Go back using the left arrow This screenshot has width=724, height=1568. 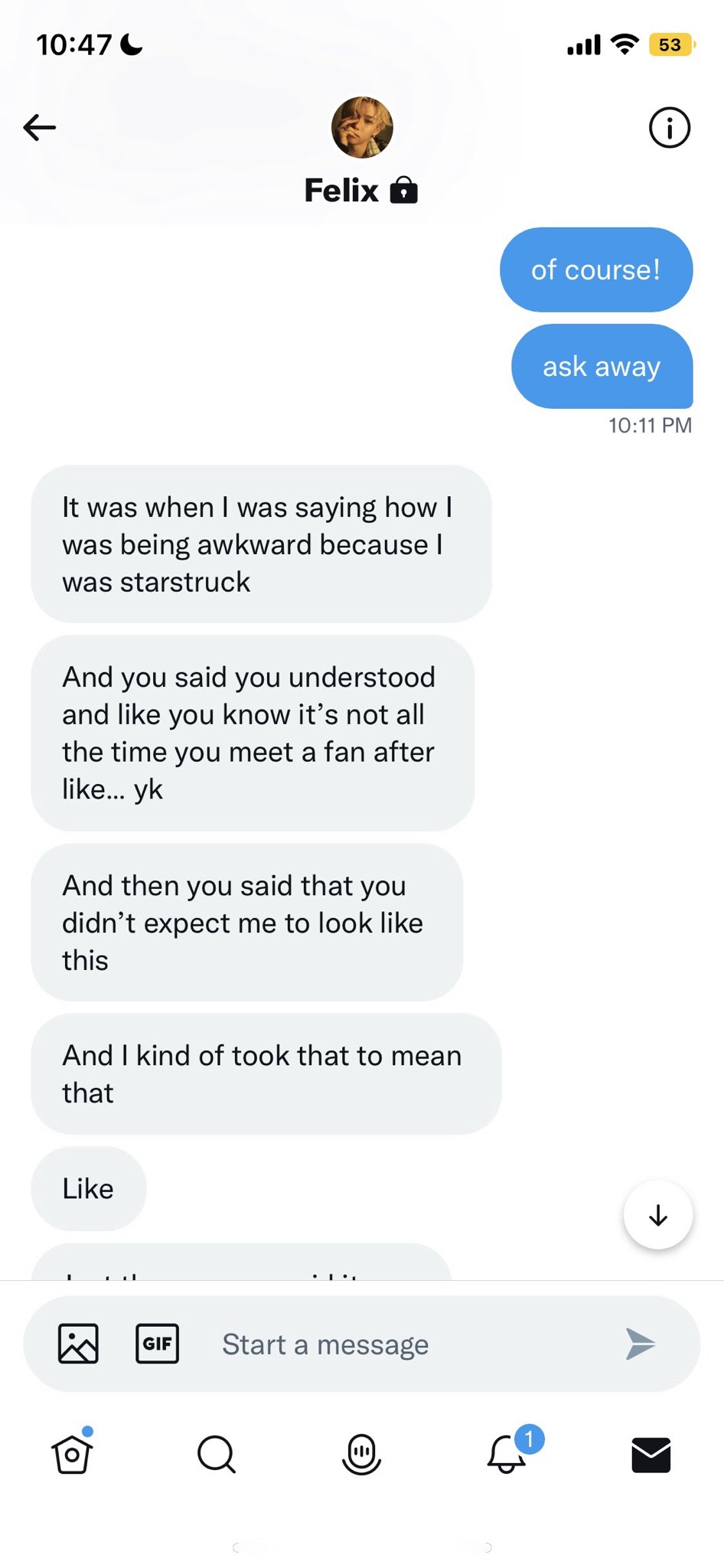(40, 127)
